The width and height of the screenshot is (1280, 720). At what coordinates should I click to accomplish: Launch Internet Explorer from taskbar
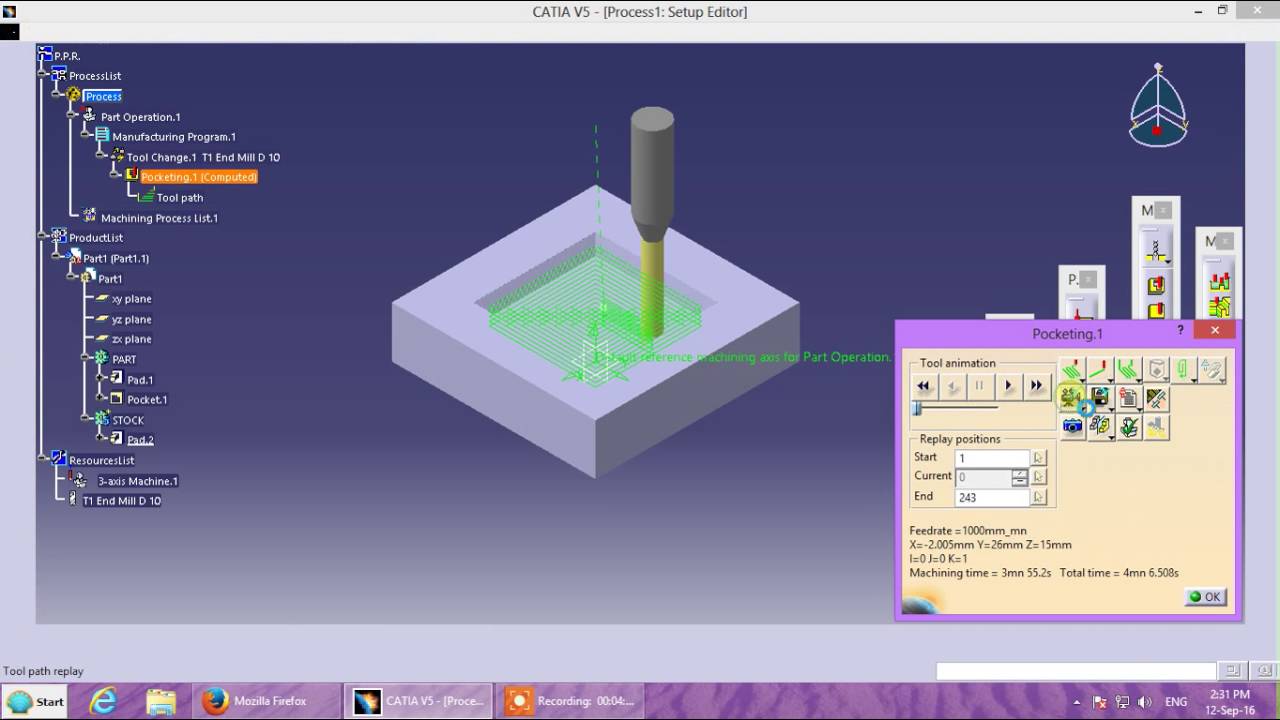pos(102,701)
